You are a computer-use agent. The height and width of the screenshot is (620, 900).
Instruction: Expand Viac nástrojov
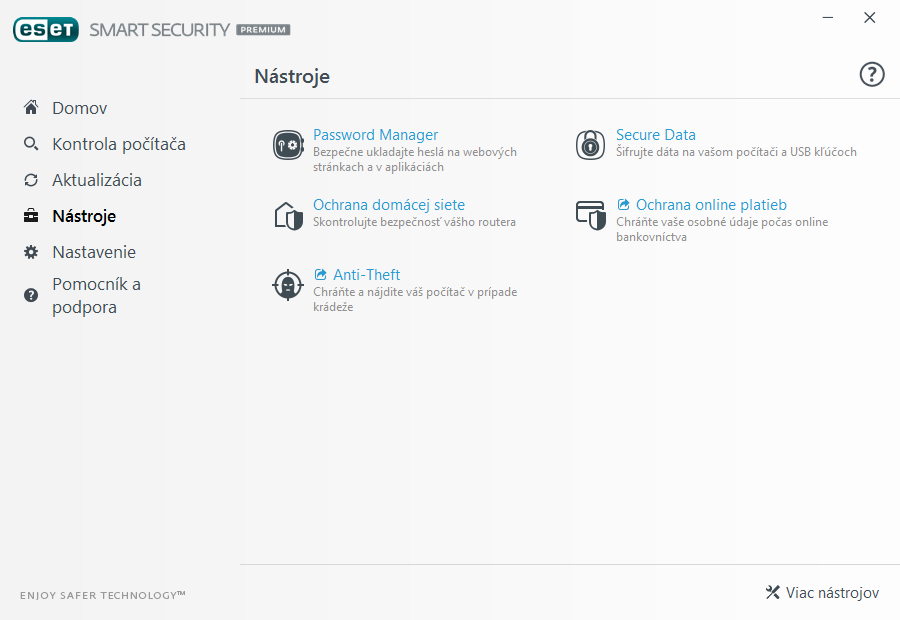(x=822, y=592)
